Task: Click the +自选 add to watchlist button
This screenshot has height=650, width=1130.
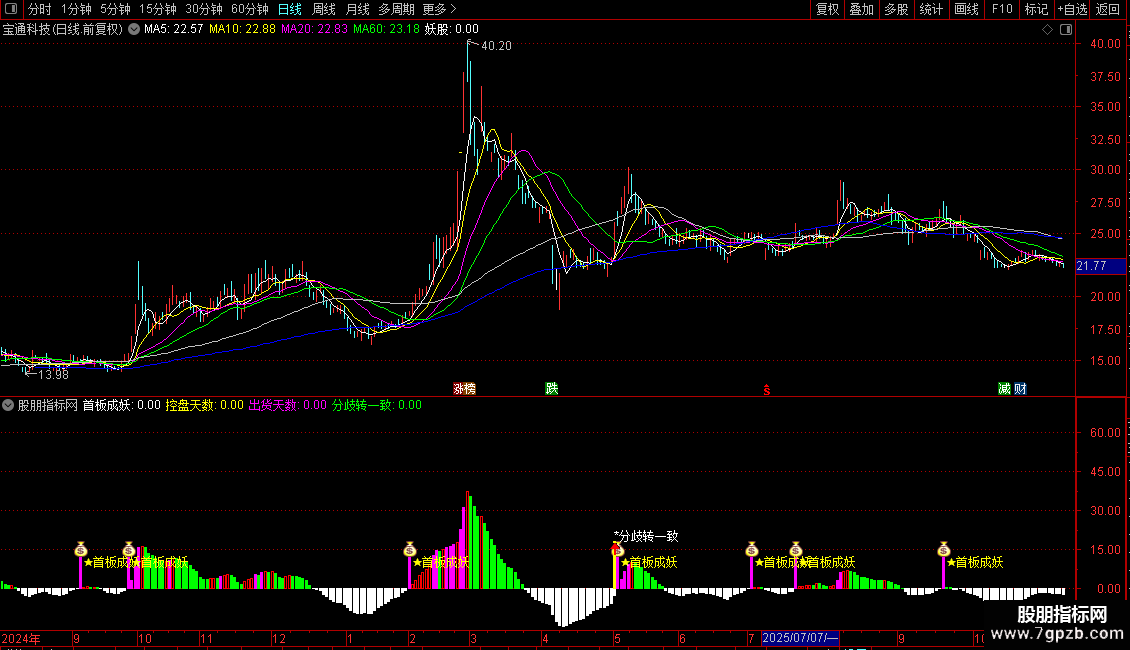Action: 1072,9
